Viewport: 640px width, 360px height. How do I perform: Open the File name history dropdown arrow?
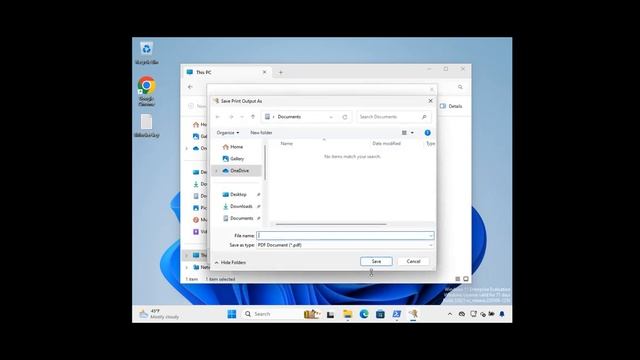coord(430,236)
